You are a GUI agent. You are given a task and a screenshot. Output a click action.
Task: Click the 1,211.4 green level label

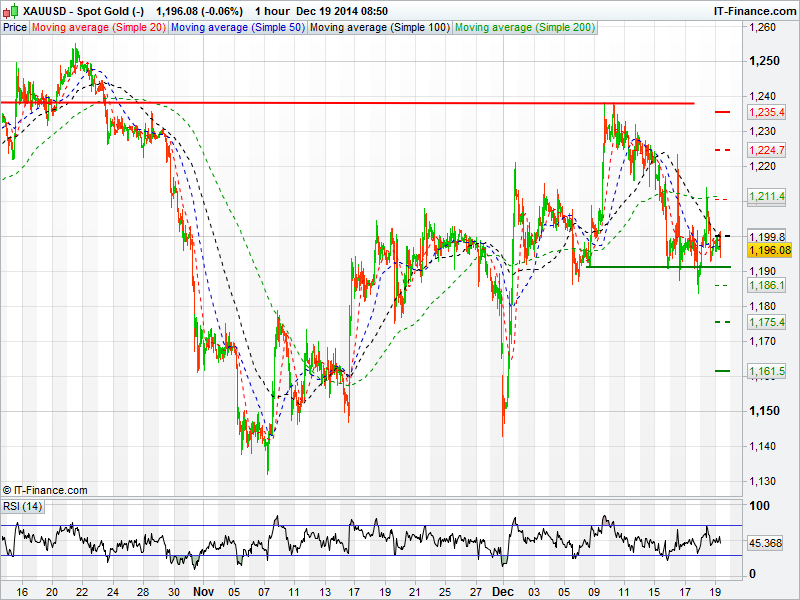point(767,196)
